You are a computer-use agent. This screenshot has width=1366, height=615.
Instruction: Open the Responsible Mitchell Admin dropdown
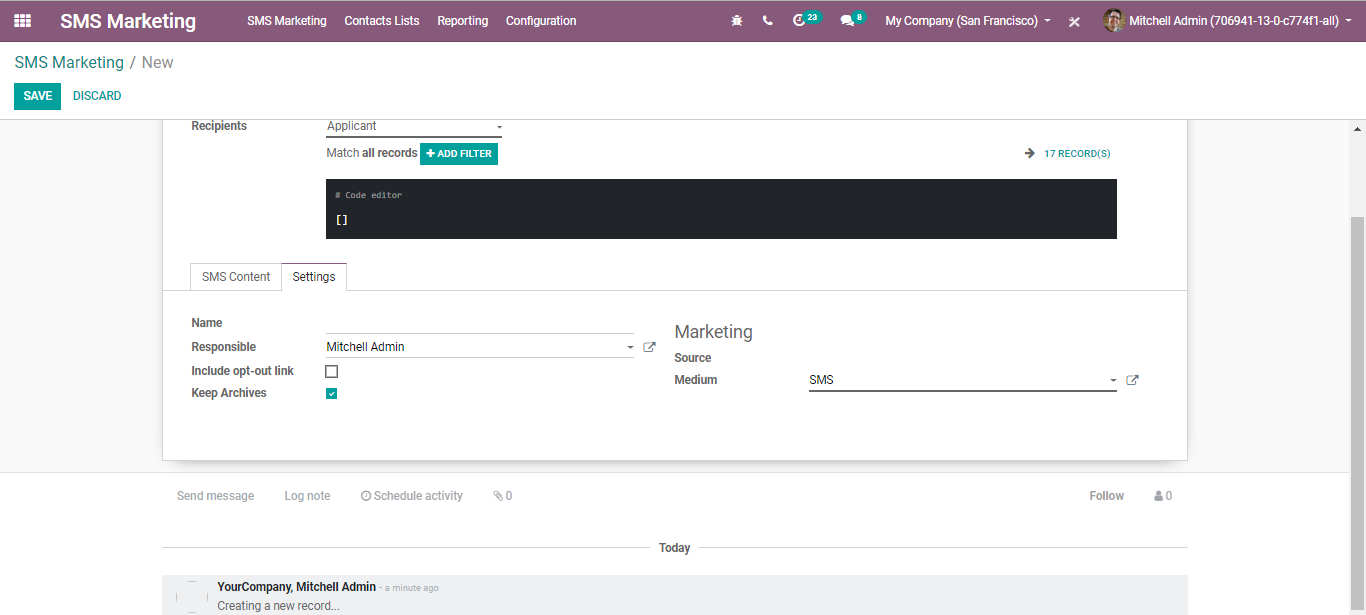tap(480, 347)
